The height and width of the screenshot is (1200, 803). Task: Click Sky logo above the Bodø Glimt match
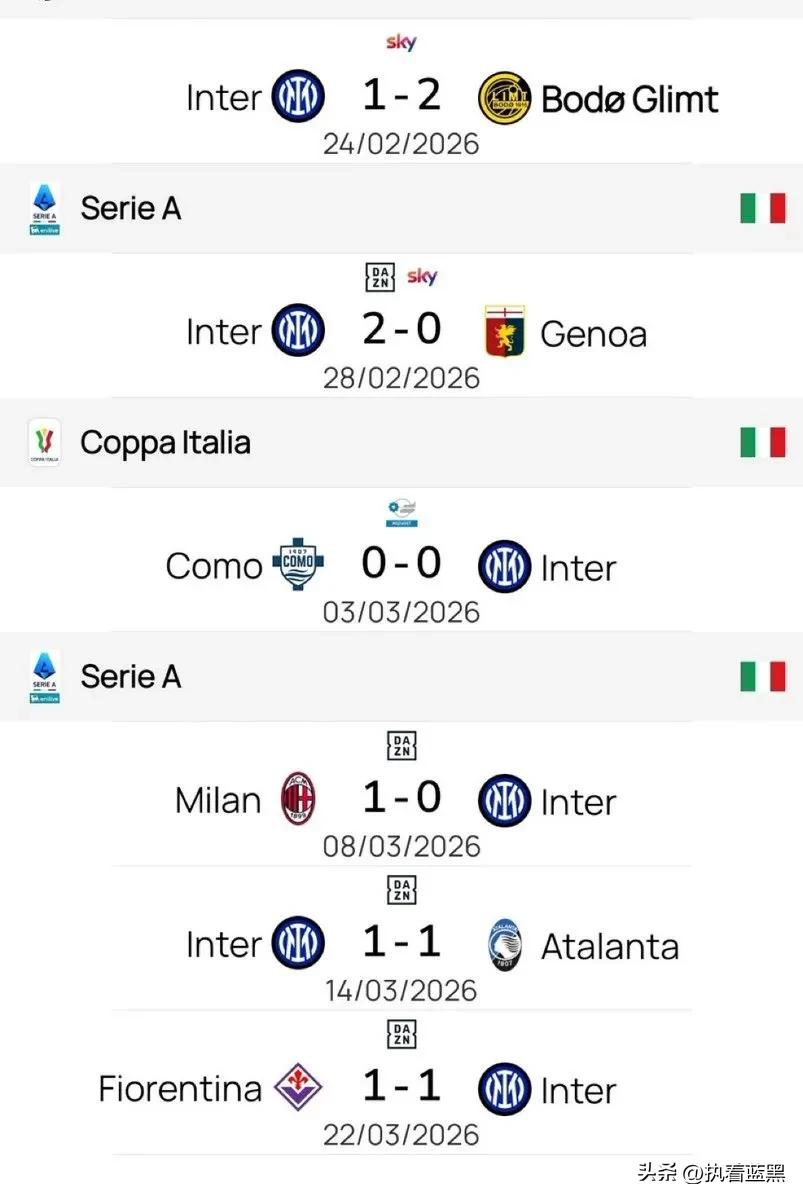click(x=401, y=43)
